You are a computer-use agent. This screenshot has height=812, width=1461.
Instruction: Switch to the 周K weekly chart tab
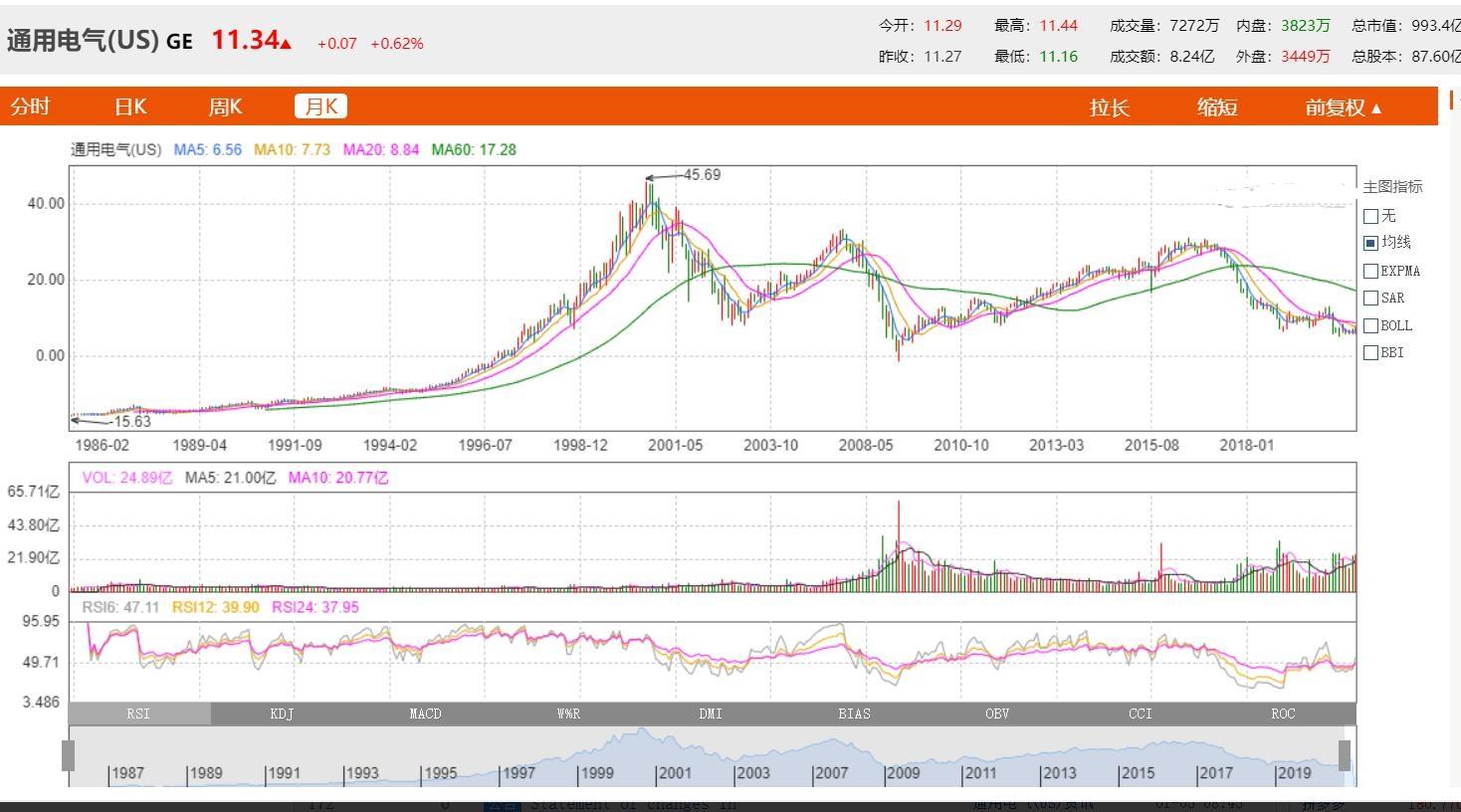225,106
